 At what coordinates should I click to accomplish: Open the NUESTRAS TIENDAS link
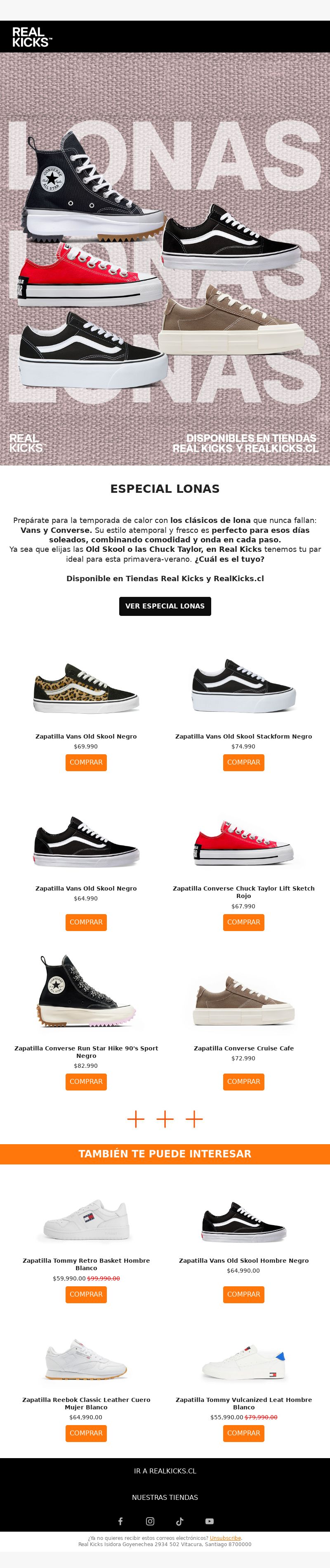[165, 1497]
